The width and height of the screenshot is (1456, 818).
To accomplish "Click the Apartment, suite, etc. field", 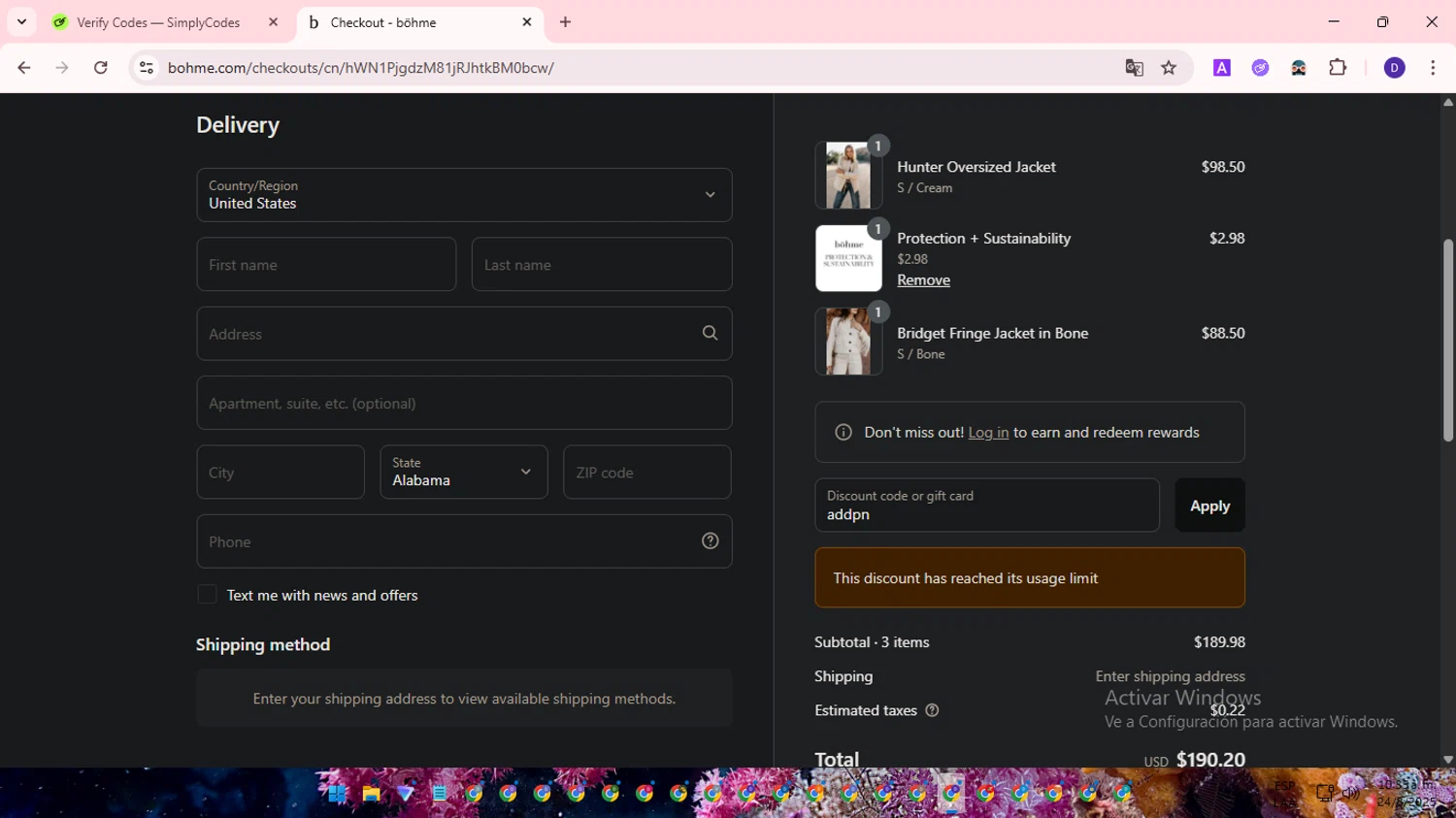I will [x=464, y=403].
